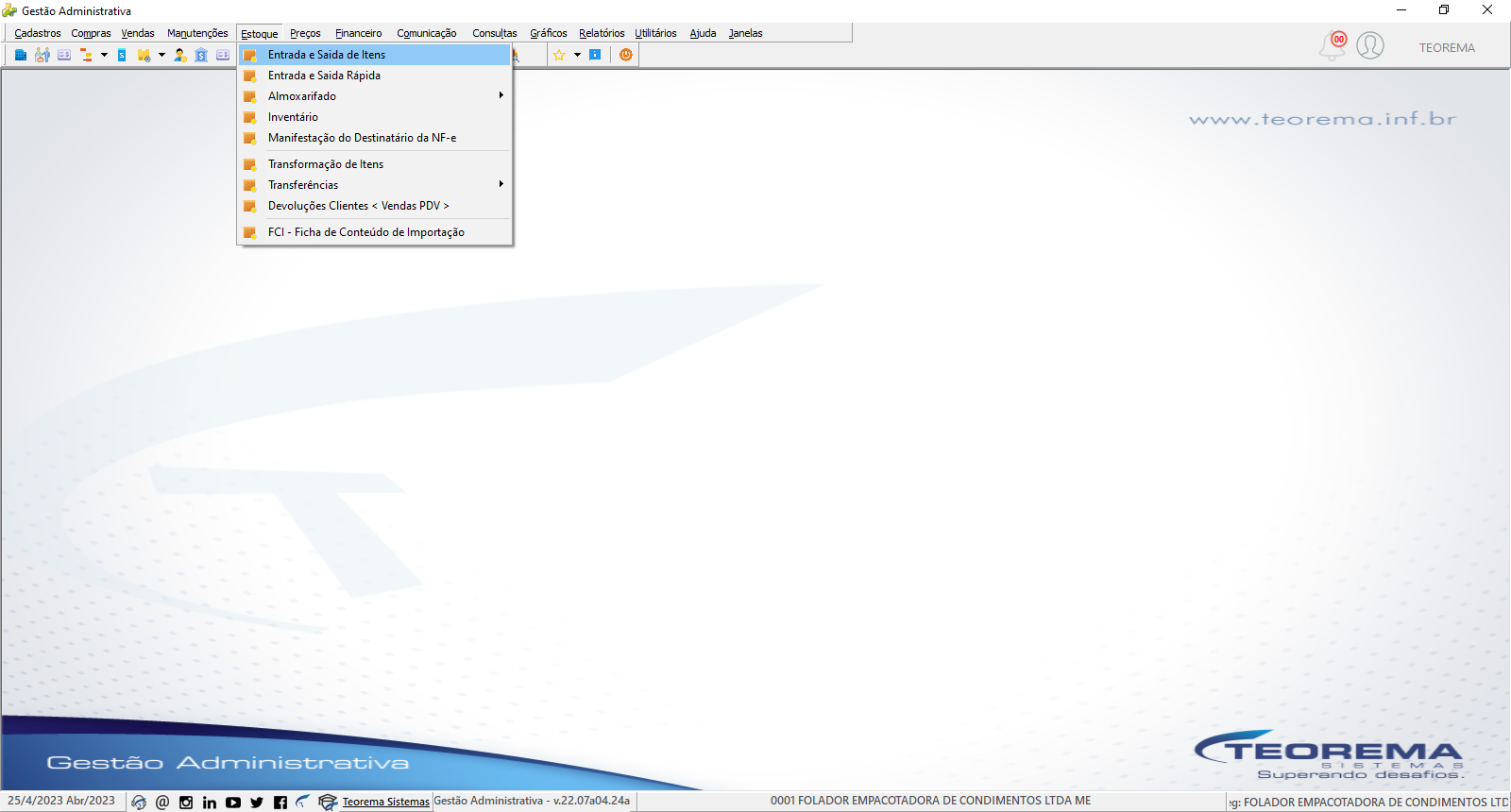
Task: Expand the arrow beside the package icon
Action: (161, 55)
